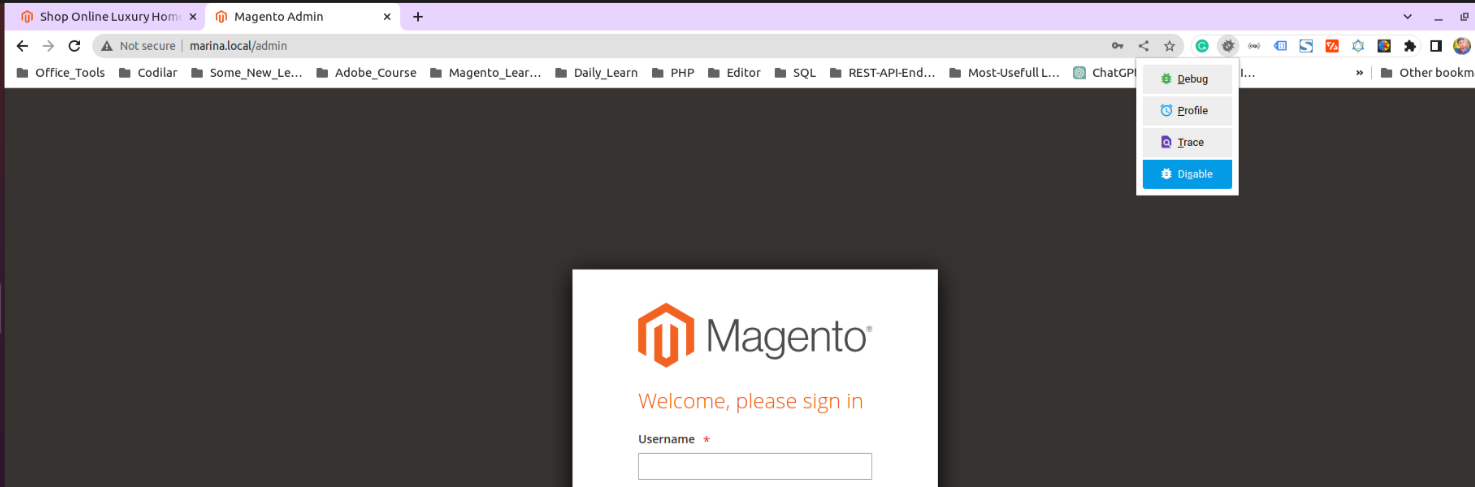Open the ChatGPT bookmark
Viewport: 1475px width, 487px height.
(x=1103, y=73)
